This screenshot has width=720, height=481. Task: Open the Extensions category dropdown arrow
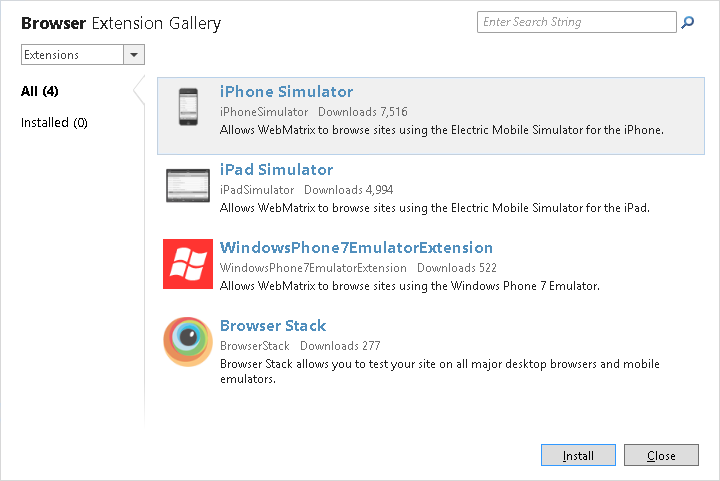pos(135,55)
